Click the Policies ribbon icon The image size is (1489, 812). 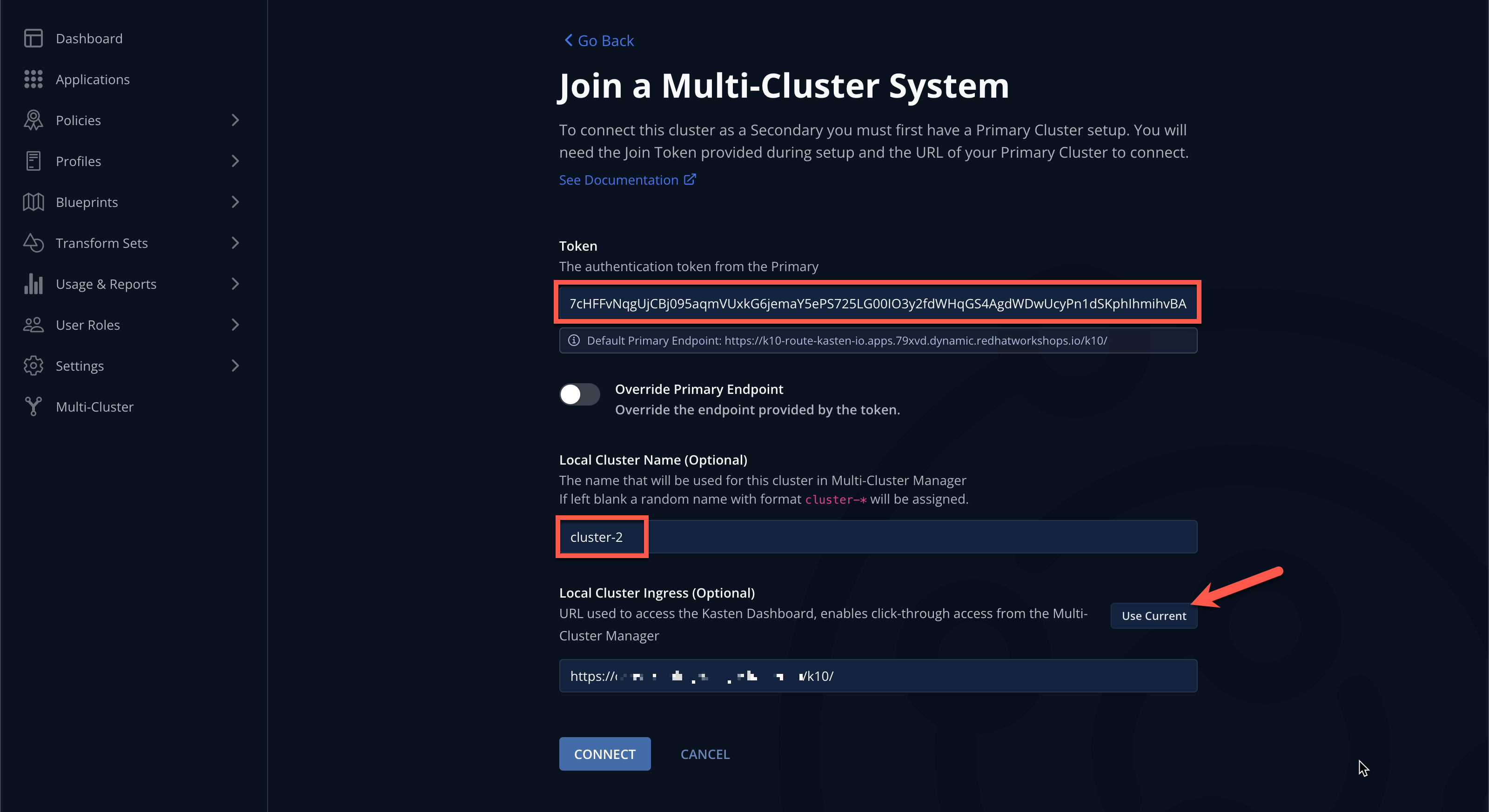click(33, 120)
